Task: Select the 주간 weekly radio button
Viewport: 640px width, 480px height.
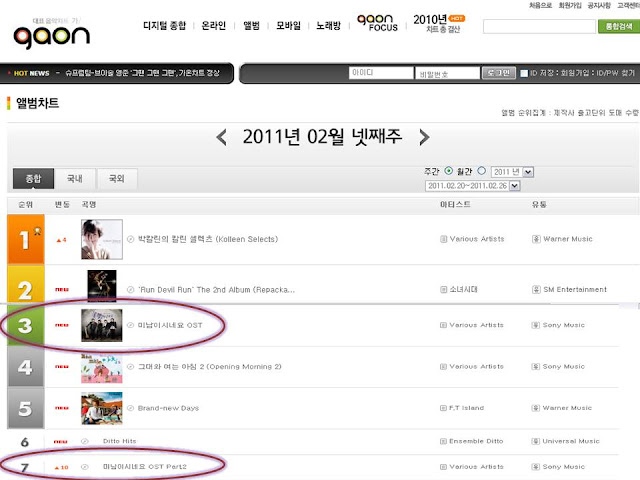Action: click(449, 171)
